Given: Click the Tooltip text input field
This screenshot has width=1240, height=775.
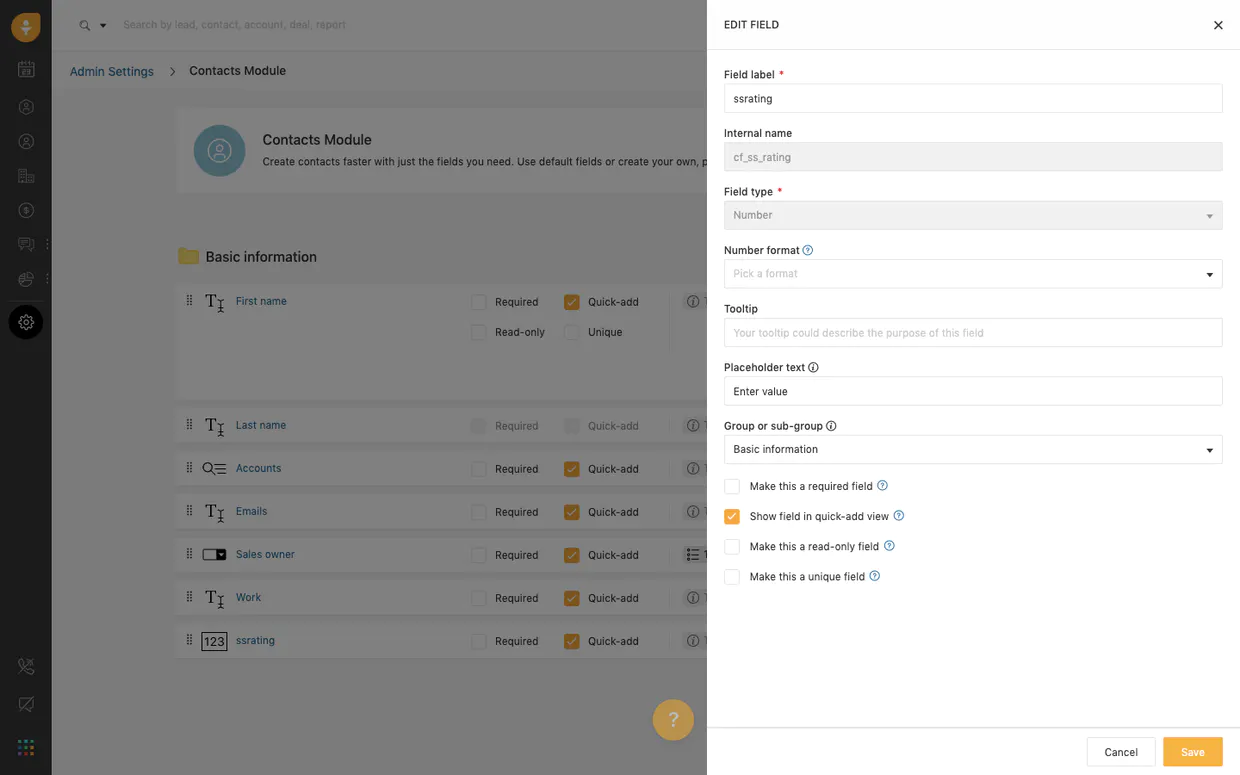Looking at the screenshot, I should point(972,333).
